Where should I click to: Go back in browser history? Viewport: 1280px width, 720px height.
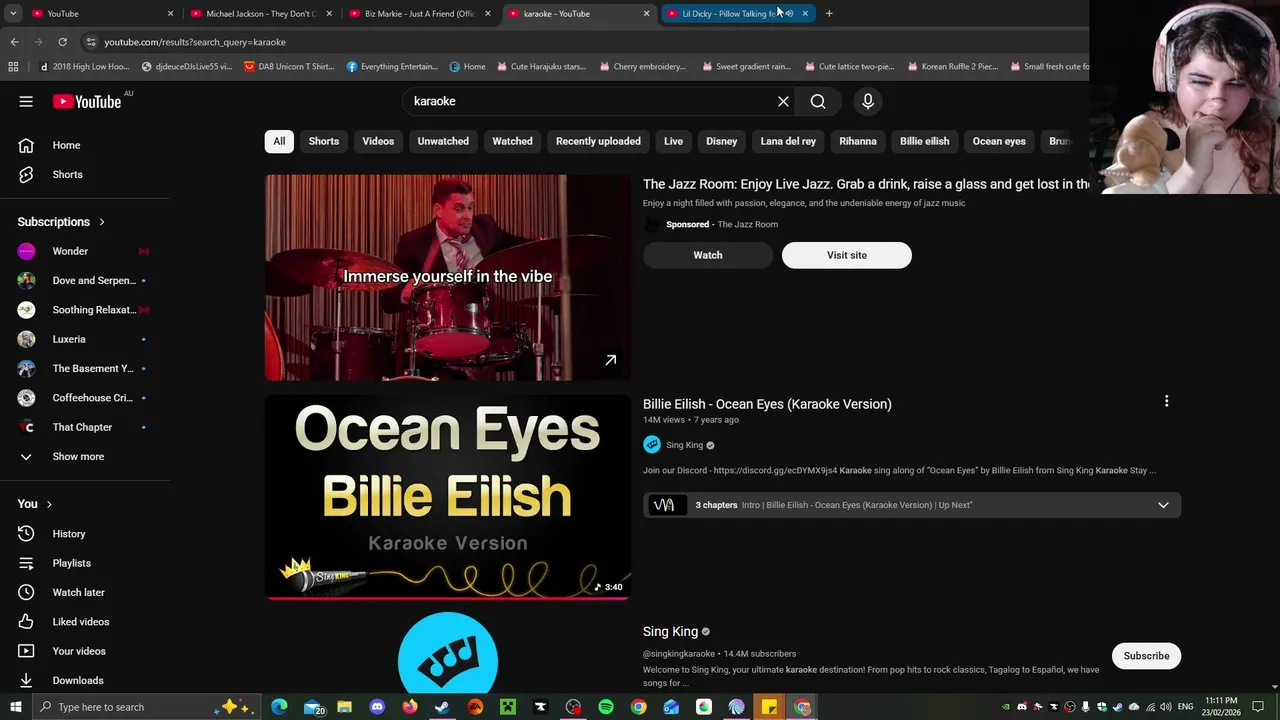(14, 42)
